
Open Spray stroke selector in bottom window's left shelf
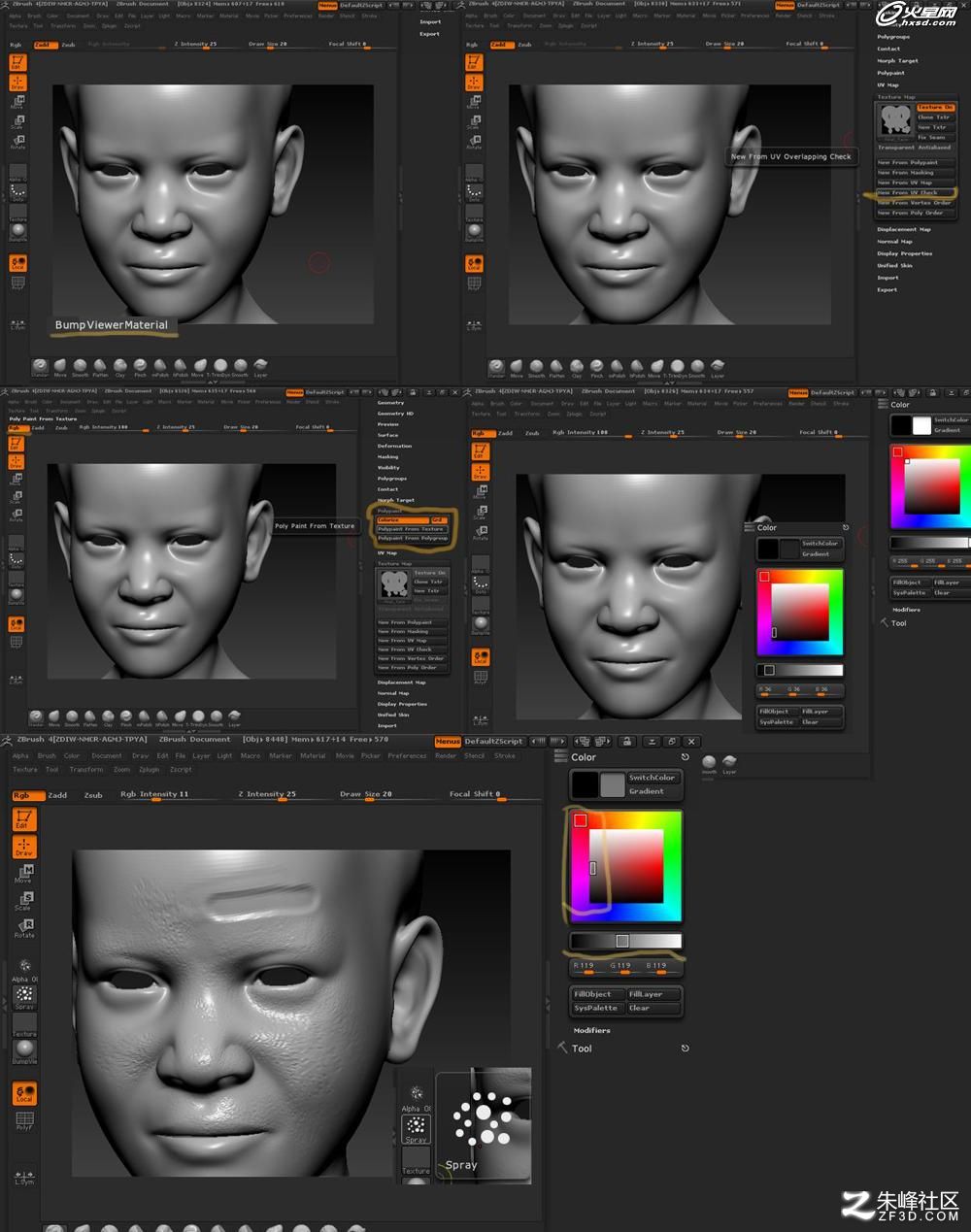point(24,997)
